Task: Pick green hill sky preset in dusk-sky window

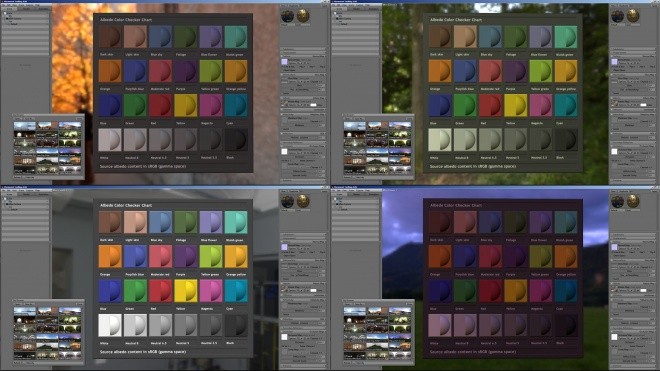Action: (377, 346)
